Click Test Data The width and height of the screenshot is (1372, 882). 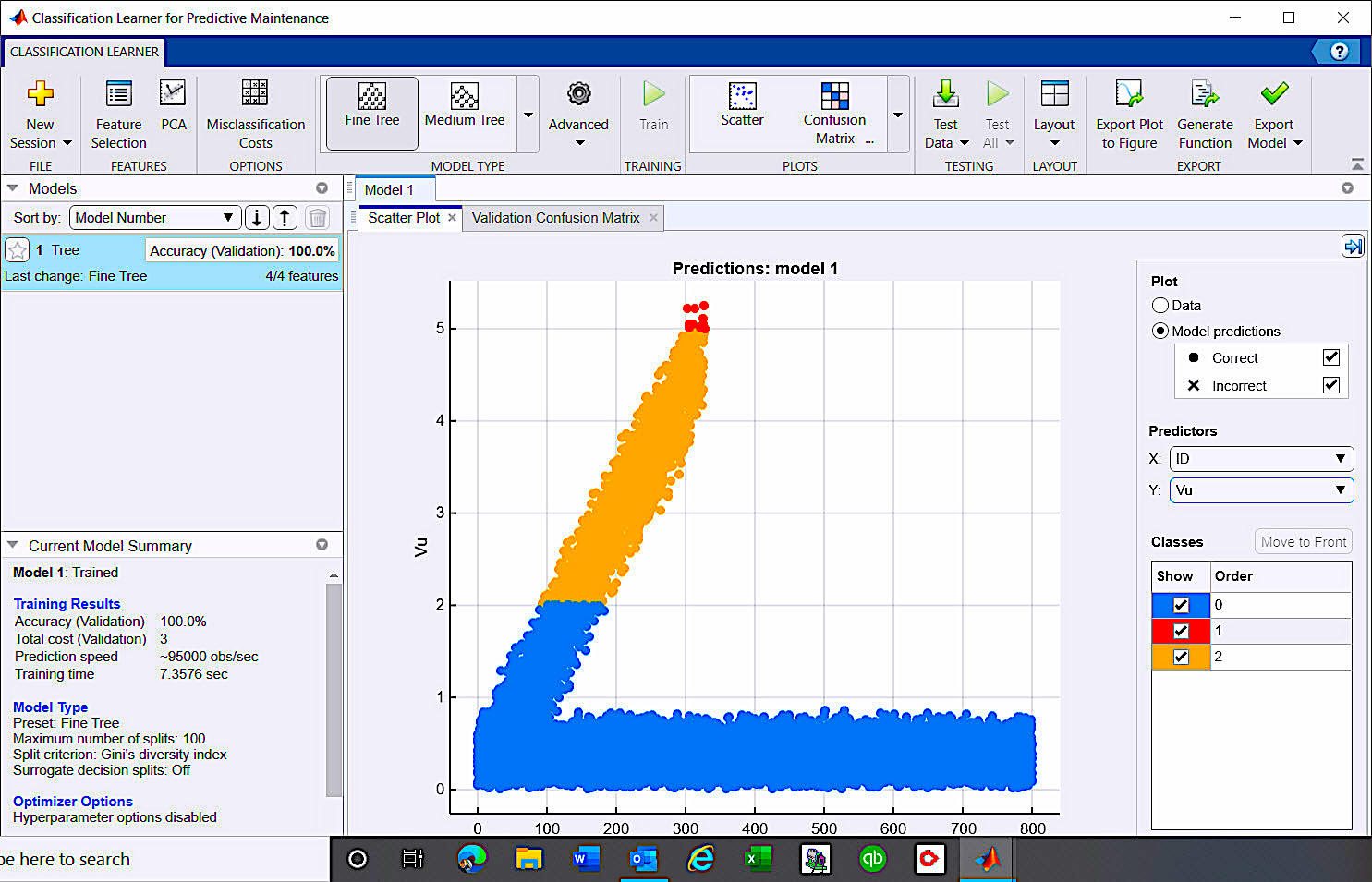946,115
